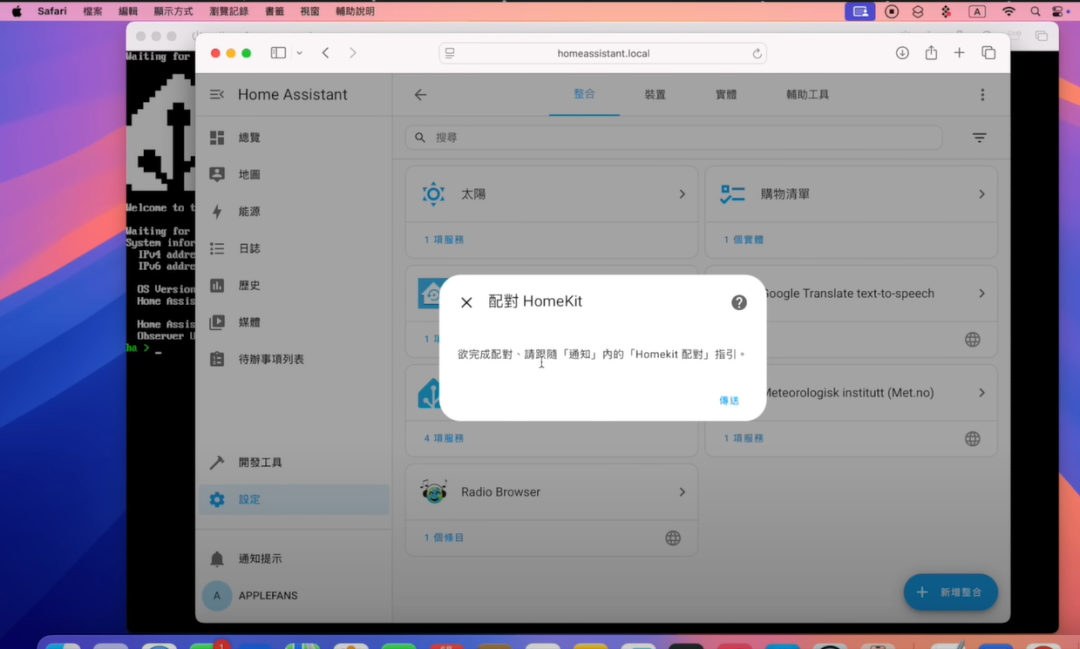The image size is (1080, 649).
Task: Open a new Safari tab
Action: pyautogui.click(x=959, y=52)
